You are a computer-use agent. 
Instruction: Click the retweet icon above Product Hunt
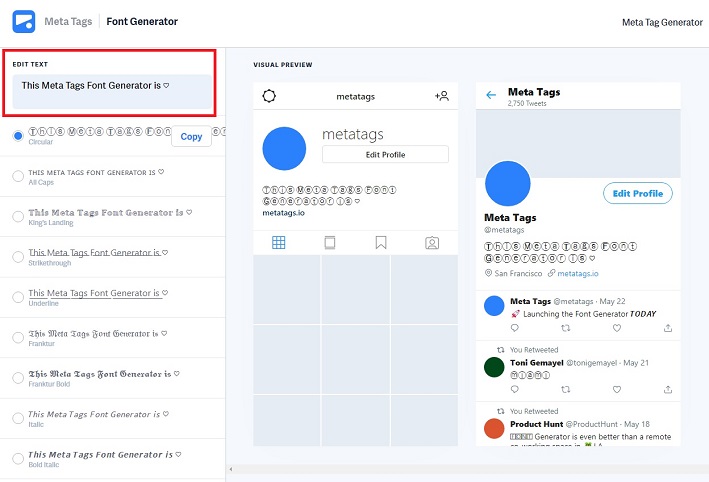pos(501,411)
